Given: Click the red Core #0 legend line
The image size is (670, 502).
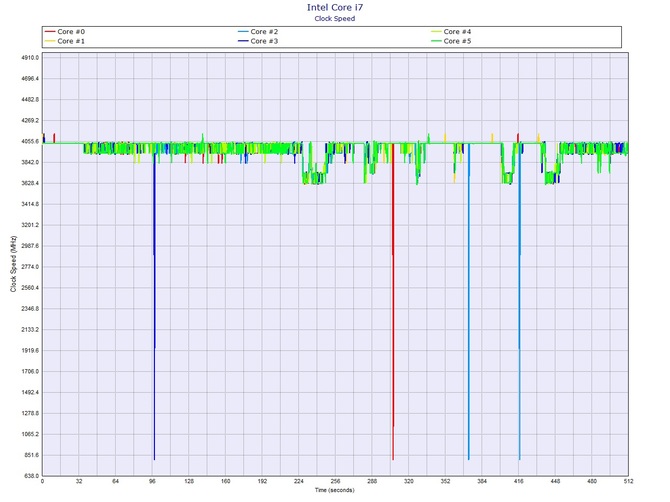Looking at the screenshot, I should (x=50, y=32).
